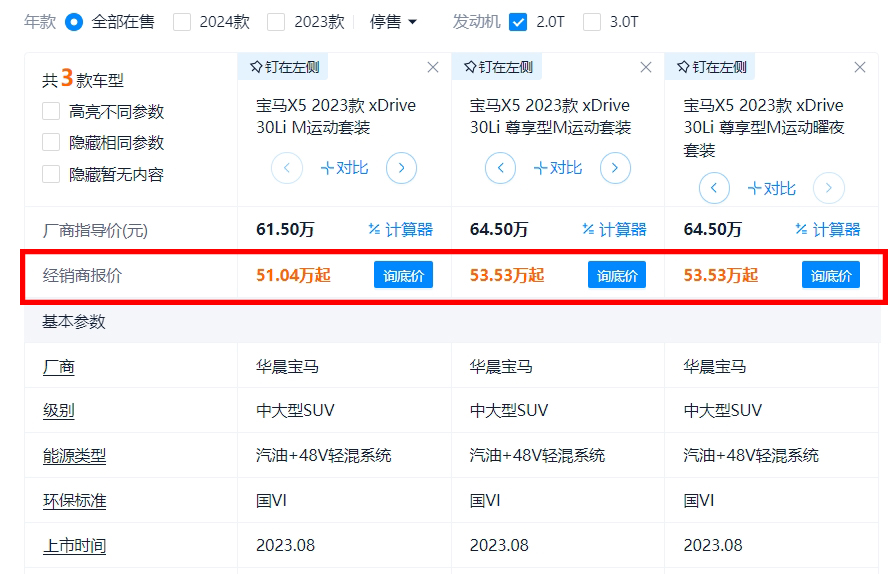Pin the xDrive 30Li M运动套装 column left
The width and height of the screenshot is (891, 574).
click(284, 67)
